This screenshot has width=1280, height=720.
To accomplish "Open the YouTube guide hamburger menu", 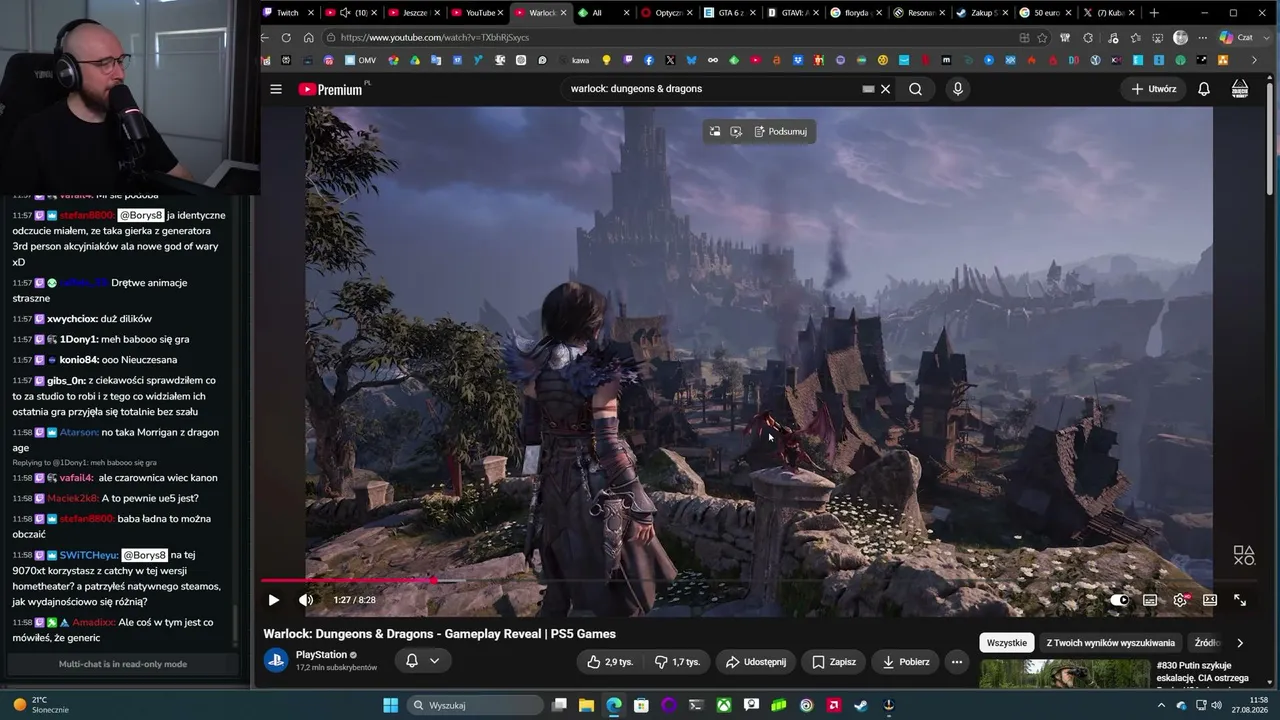I will (276, 89).
